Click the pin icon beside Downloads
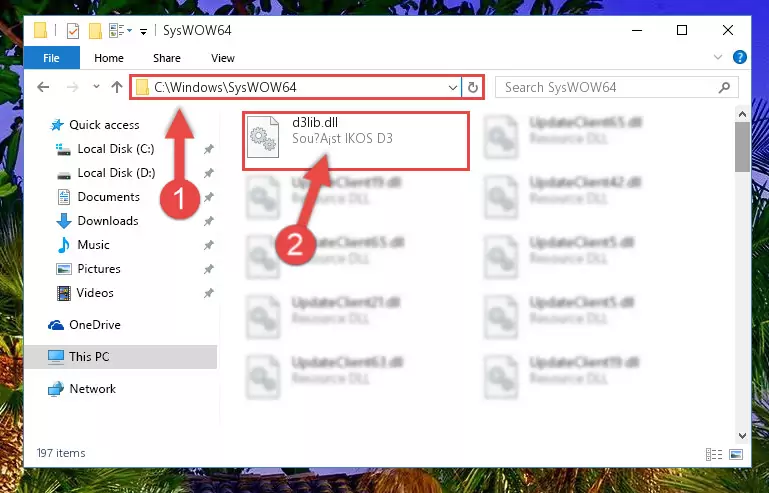The image size is (769, 493). click(x=209, y=221)
